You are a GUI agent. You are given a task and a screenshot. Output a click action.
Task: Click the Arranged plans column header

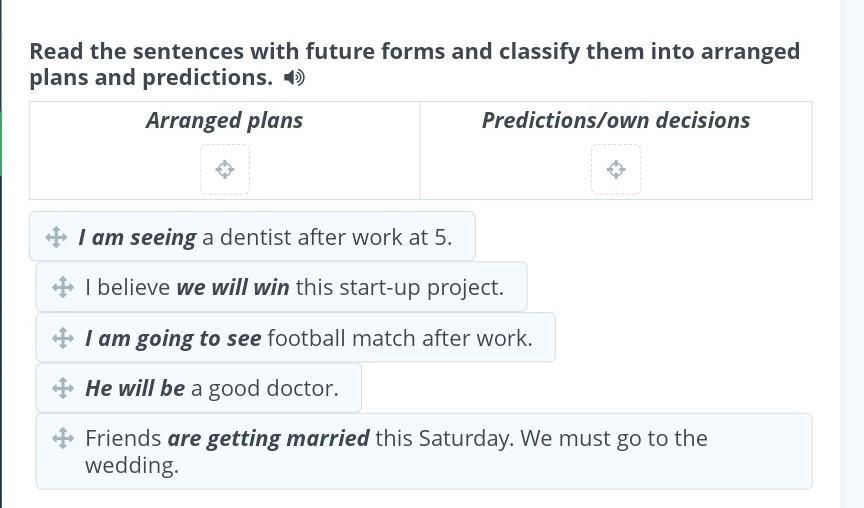click(224, 120)
